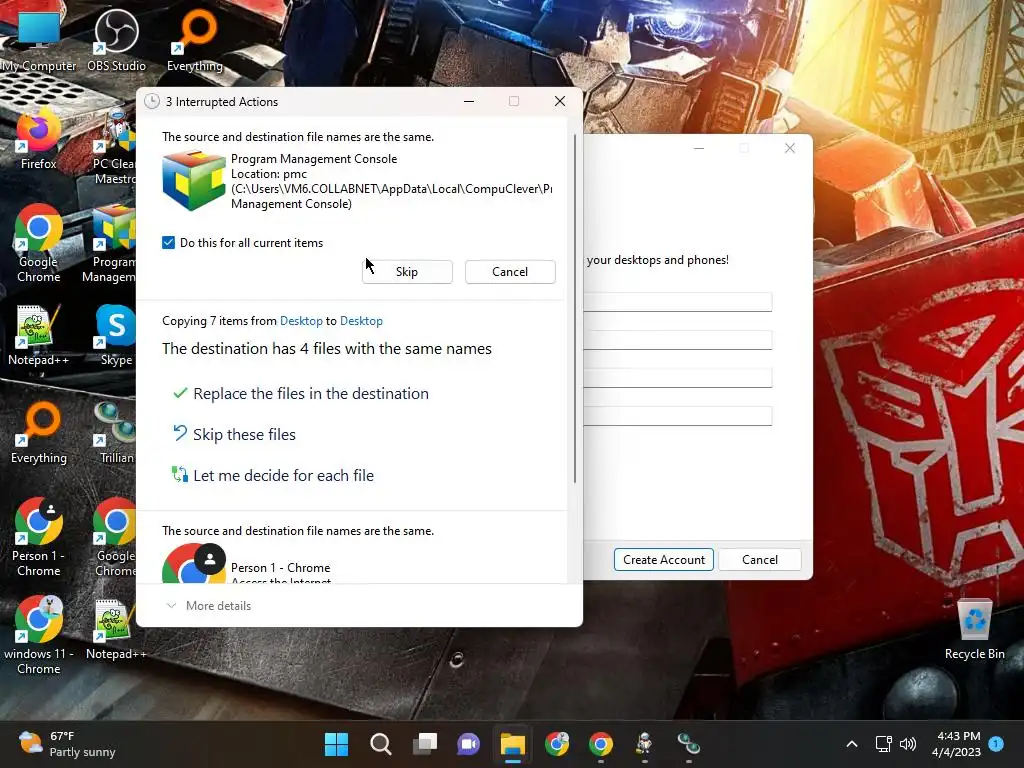Launch Firefox from the desktop
The width and height of the screenshot is (1024, 768).
tap(39, 138)
